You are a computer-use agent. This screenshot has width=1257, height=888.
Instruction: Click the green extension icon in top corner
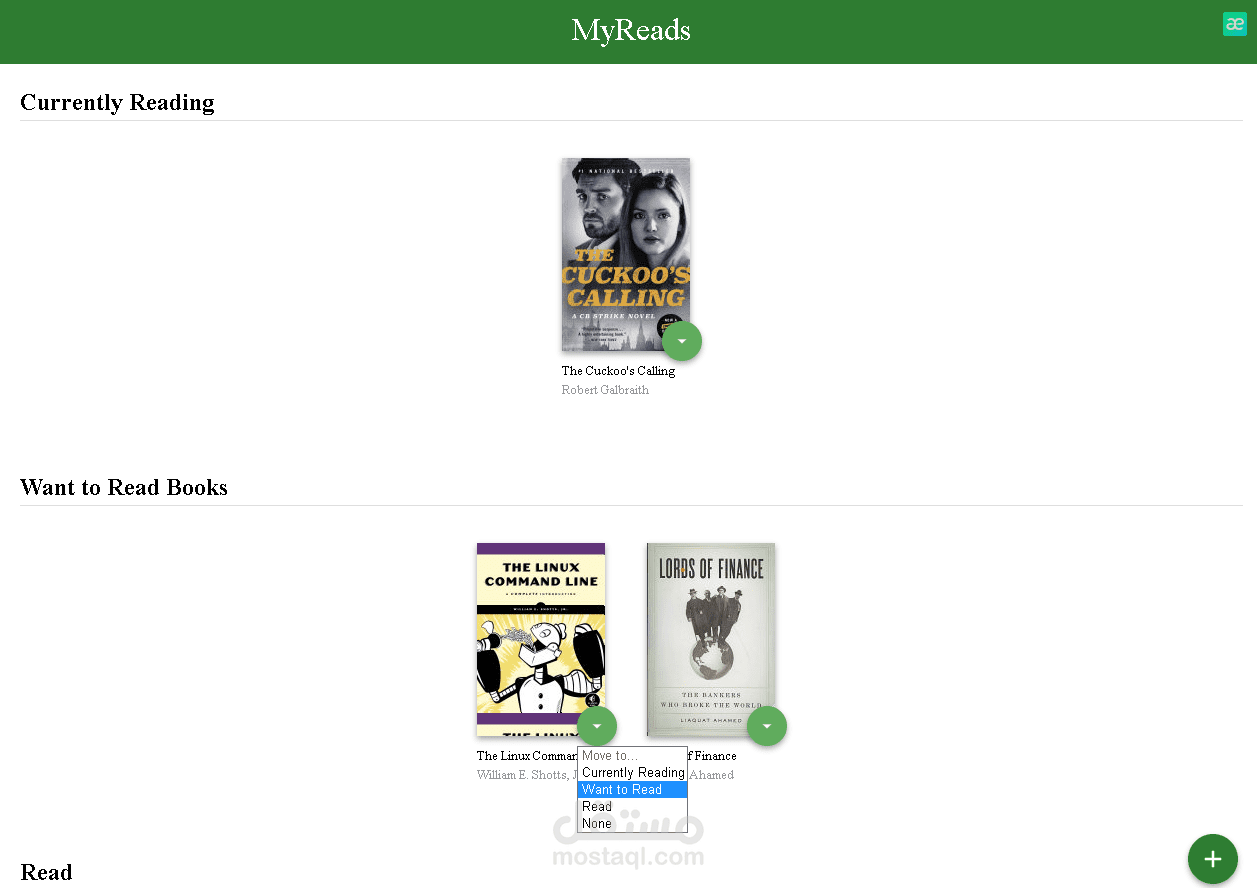[x=1235, y=24]
